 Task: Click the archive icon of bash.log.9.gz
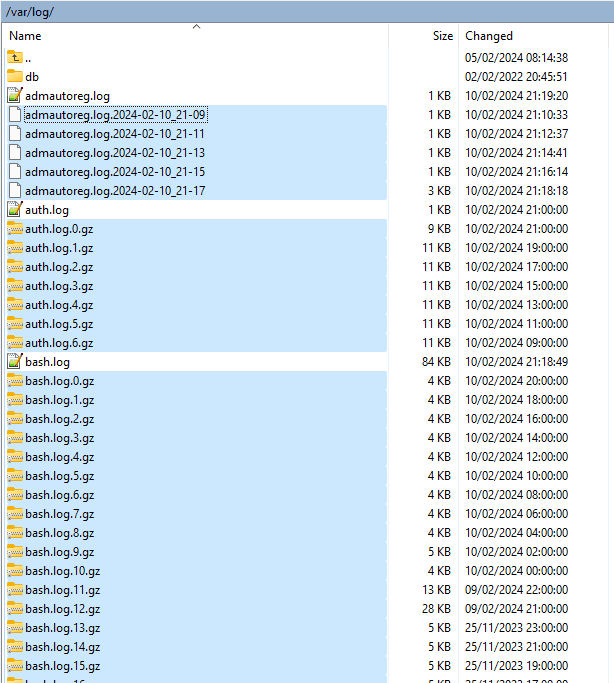click(14, 552)
